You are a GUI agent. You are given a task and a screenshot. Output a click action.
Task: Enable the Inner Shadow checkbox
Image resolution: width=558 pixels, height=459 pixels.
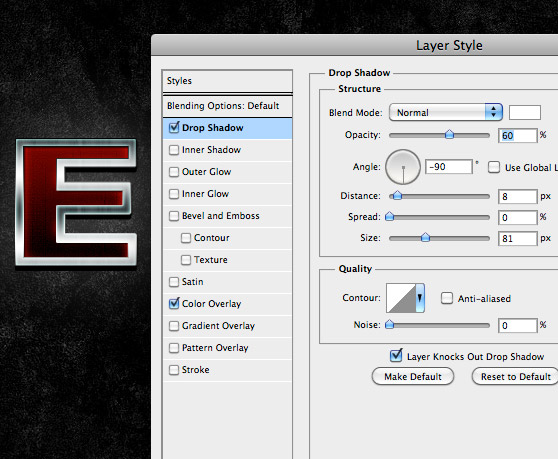click(174, 150)
